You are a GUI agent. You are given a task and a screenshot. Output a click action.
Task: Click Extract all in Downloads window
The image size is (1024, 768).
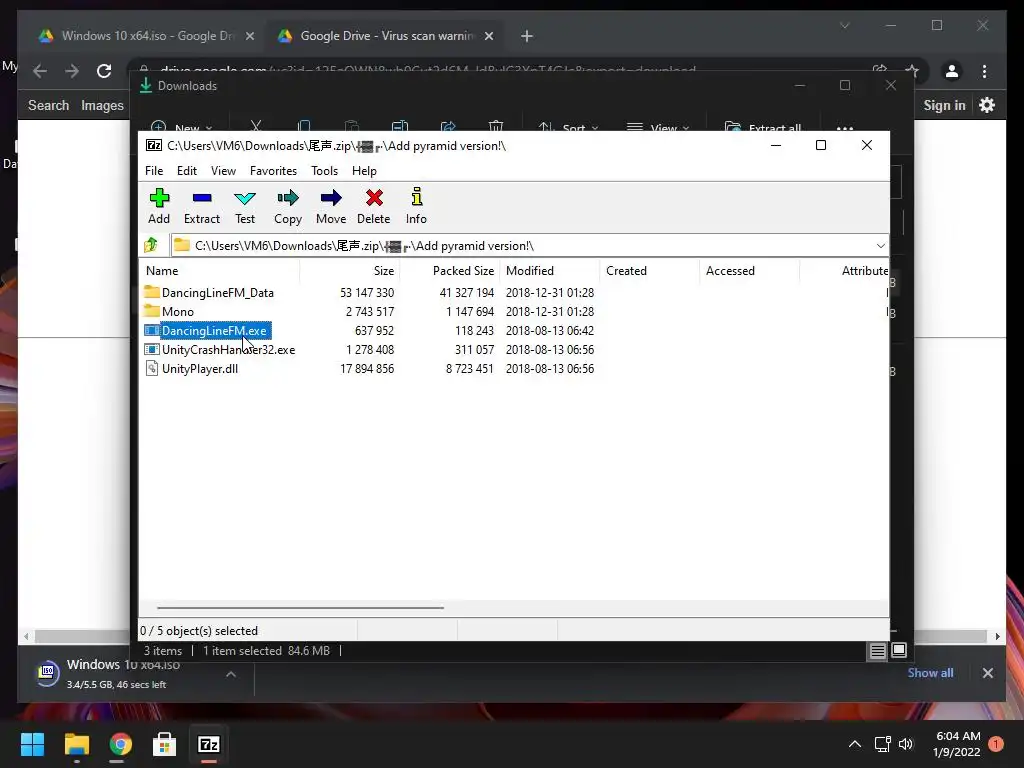click(763, 127)
